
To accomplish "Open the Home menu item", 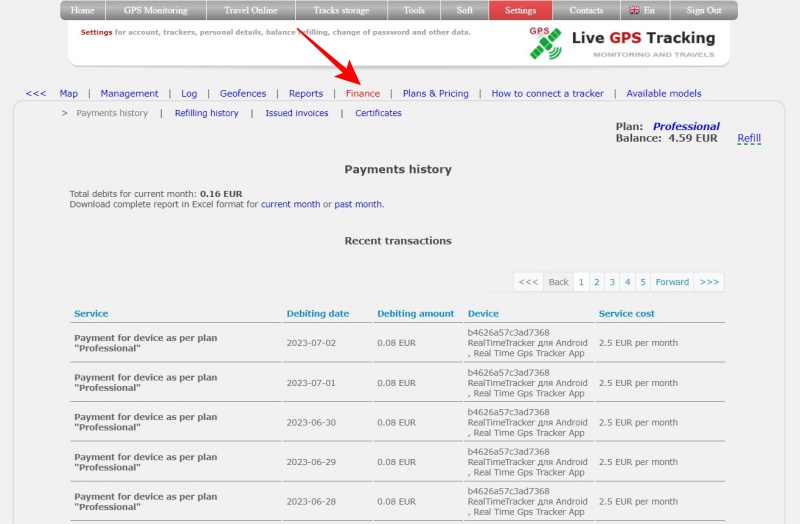I will point(83,11).
